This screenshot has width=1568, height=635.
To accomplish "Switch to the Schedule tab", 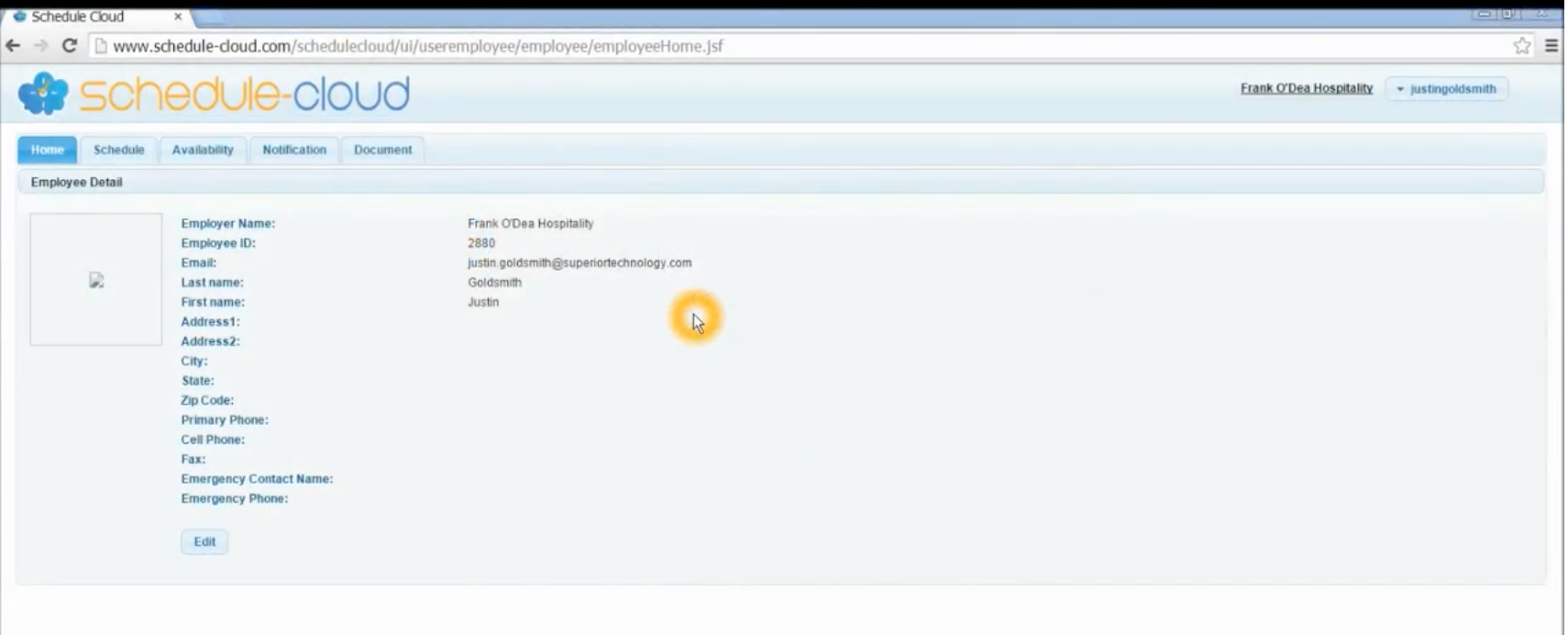I will point(119,150).
